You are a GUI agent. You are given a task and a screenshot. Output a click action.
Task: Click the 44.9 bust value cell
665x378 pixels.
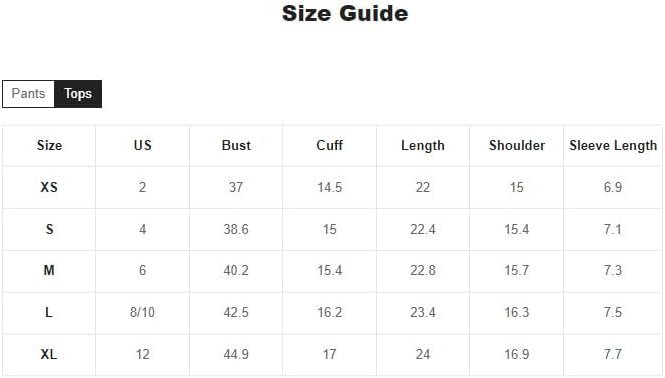click(236, 354)
